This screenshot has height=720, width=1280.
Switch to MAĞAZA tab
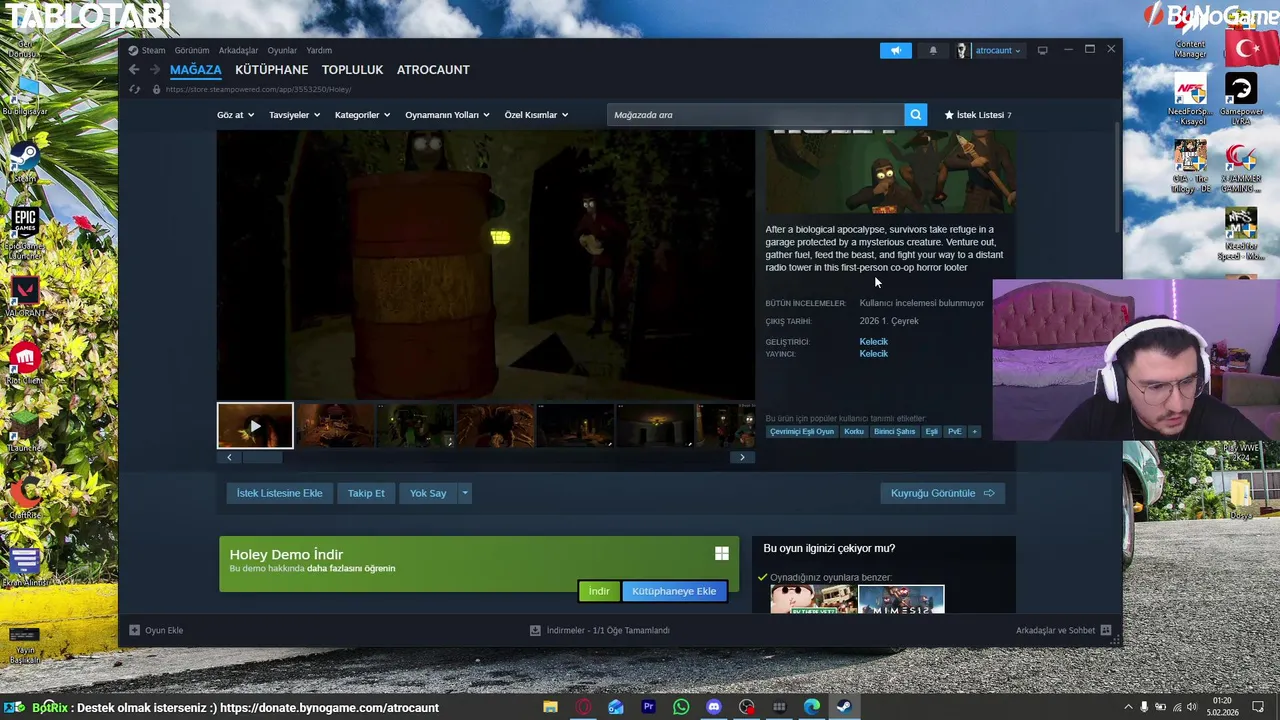click(195, 70)
